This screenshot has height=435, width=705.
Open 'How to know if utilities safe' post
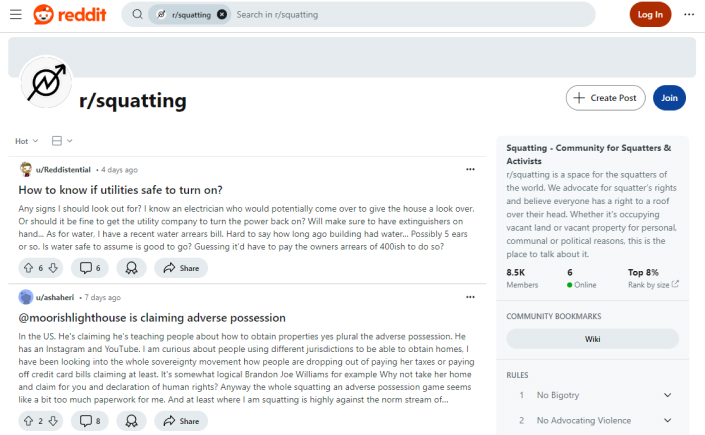click(120, 190)
